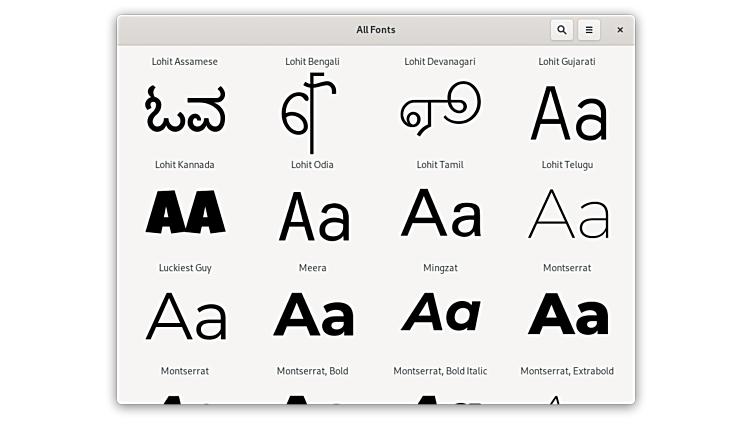Open the hamburger menu in header
The width and height of the screenshot is (752, 423).
coord(589,30)
